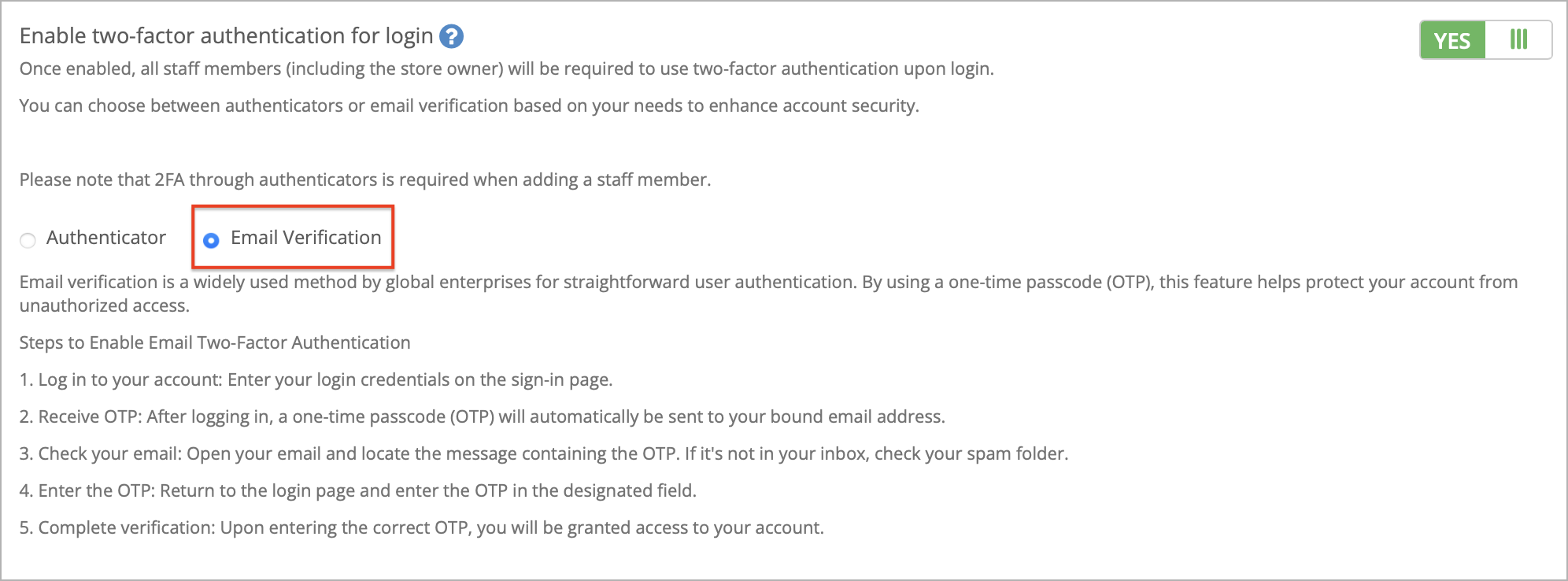This screenshot has height=581, width=1568.
Task: Click step 4 'Enter the OTP' instruction
Action: [x=358, y=491]
